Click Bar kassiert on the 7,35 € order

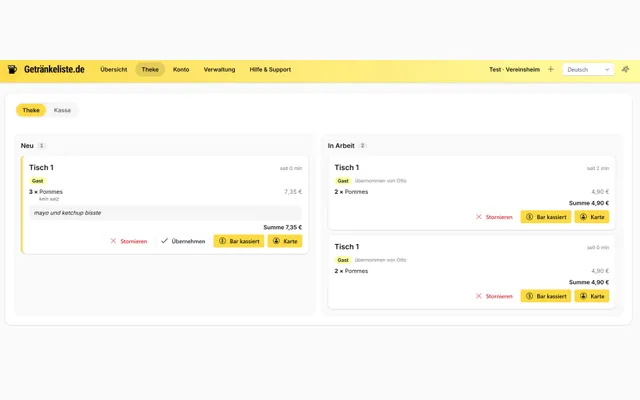(239, 241)
